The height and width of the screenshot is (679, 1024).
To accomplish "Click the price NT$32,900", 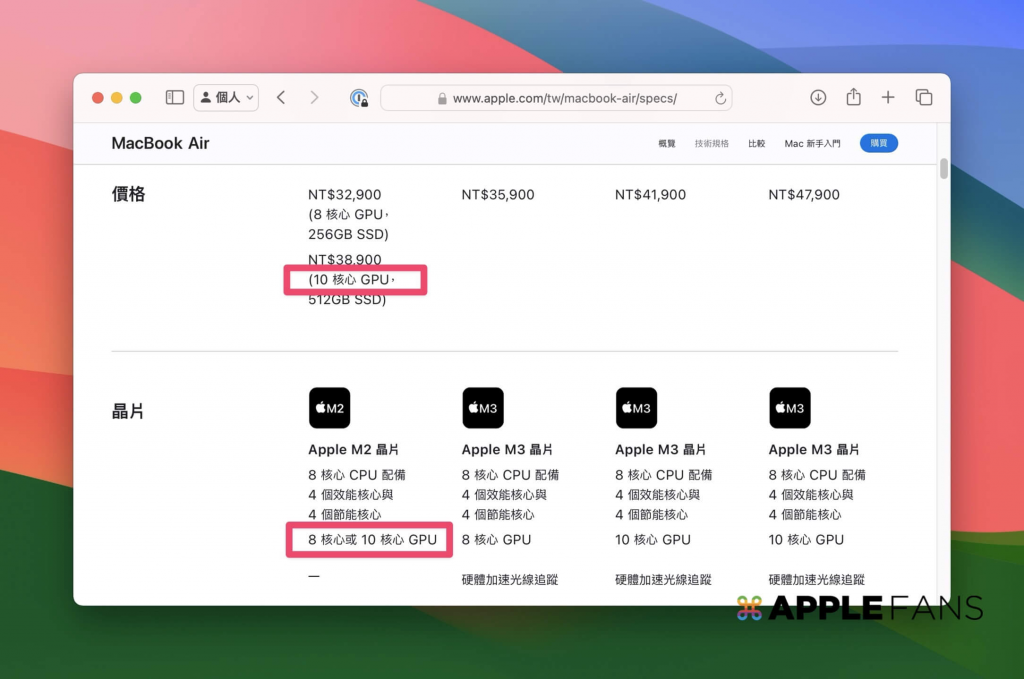I will pos(344,195).
